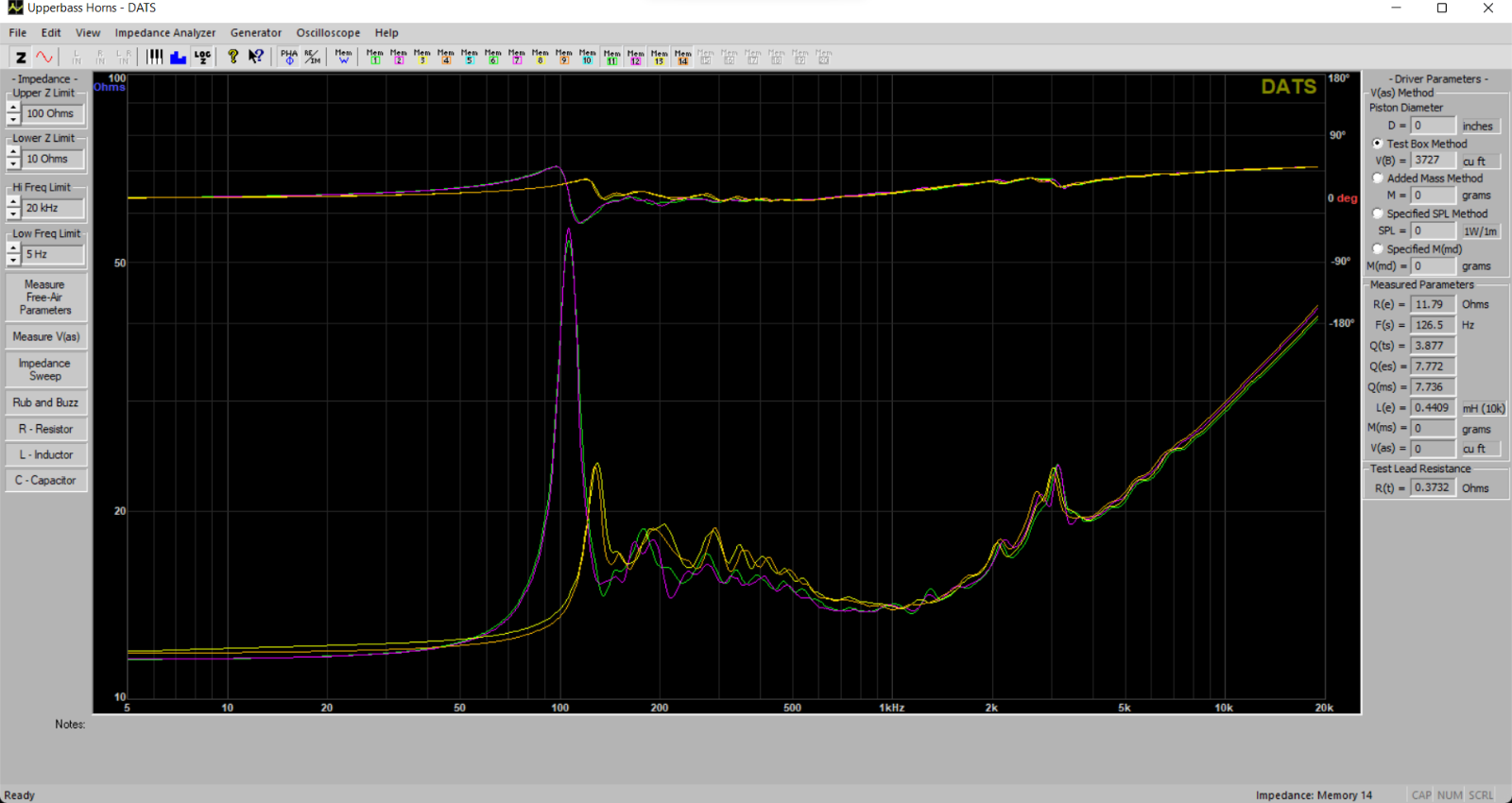Click the Added Mass M grams field
The image size is (1512, 803).
[1433, 196]
